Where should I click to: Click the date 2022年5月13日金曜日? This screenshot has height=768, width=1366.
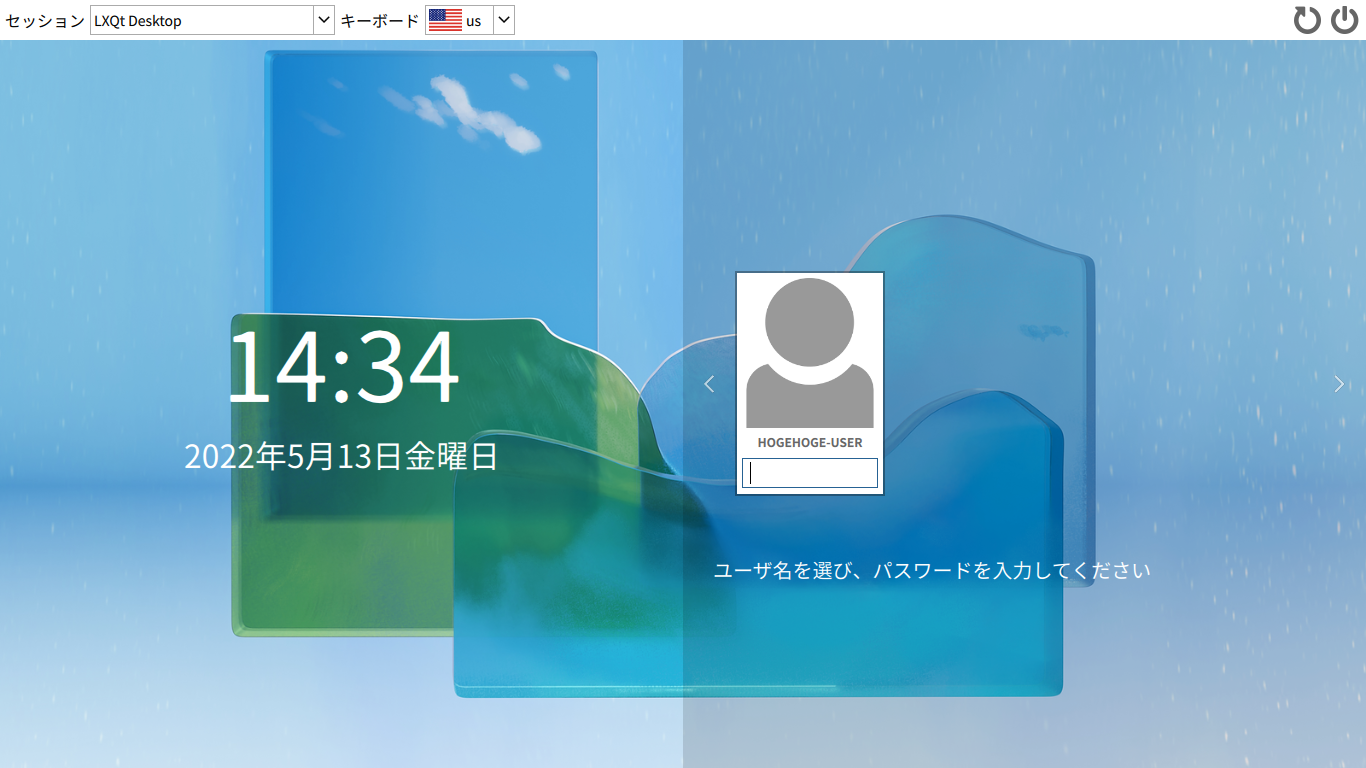point(341,457)
